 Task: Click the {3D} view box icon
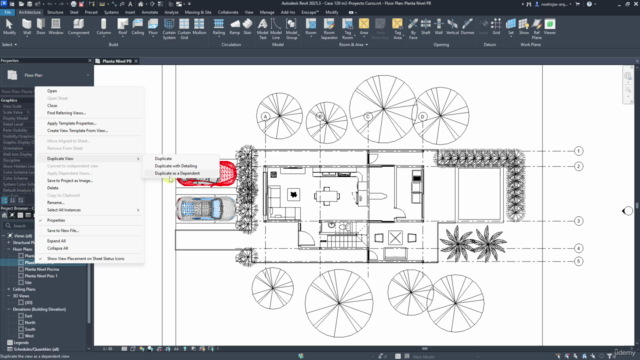[x=21, y=302]
